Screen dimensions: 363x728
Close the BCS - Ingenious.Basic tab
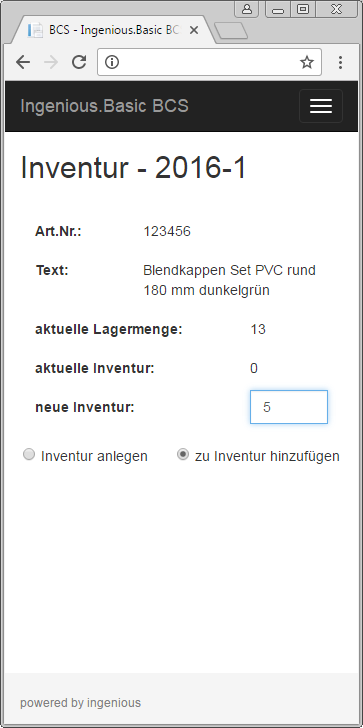pyautogui.click(x=194, y=30)
